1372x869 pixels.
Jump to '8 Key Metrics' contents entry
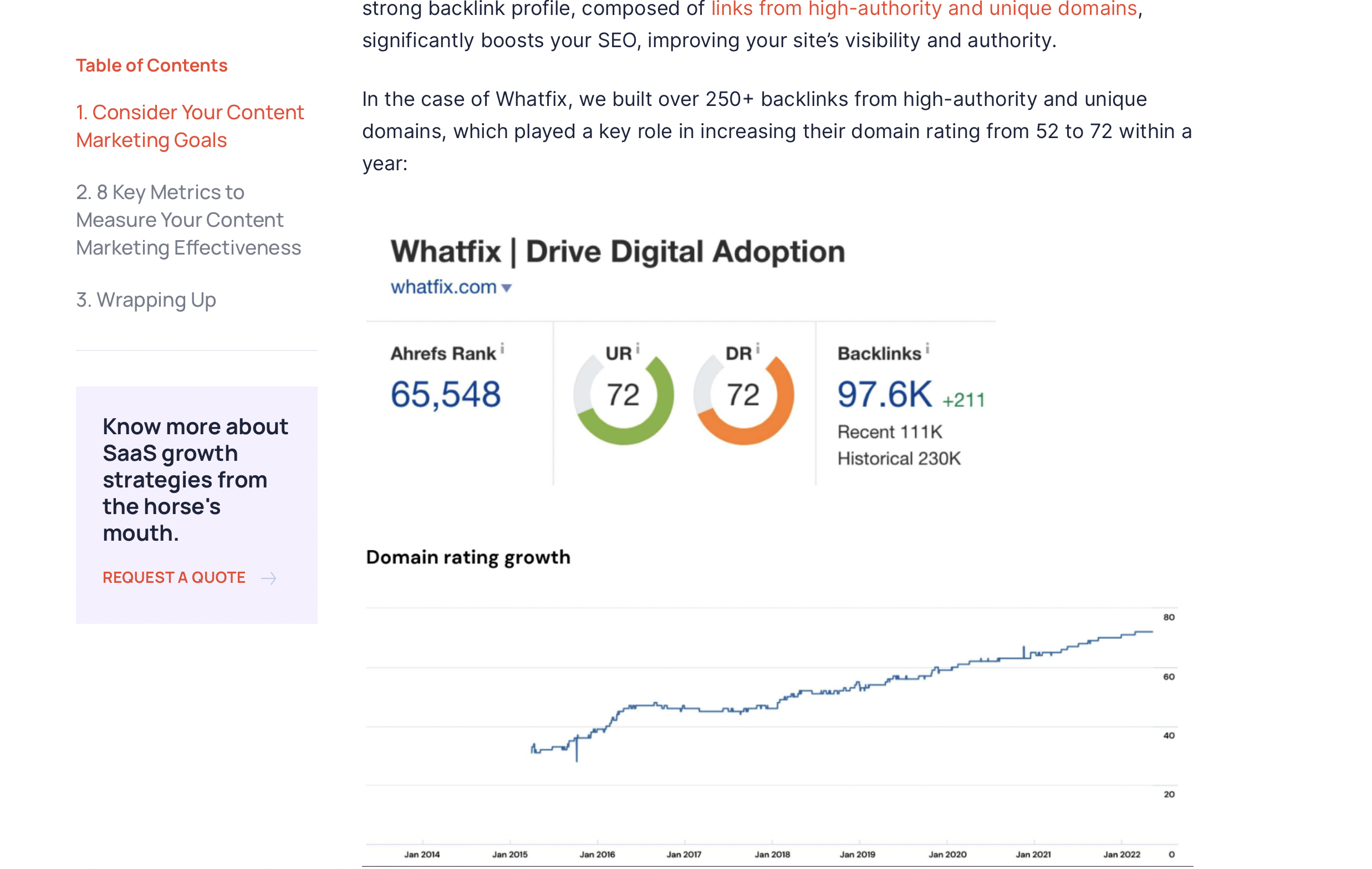pyautogui.click(x=188, y=220)
